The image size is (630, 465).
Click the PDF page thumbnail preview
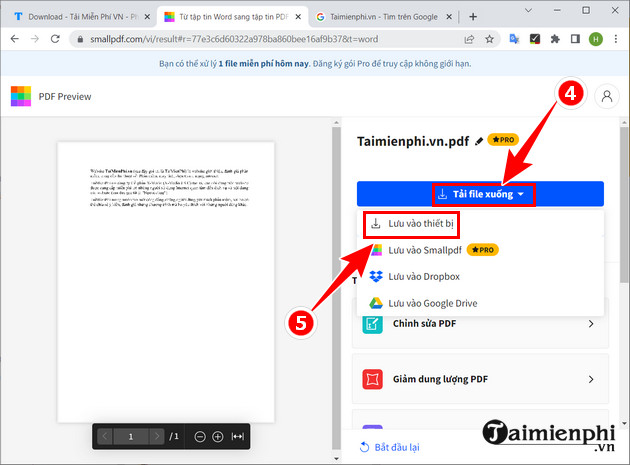pyautogui.click(x=166, y=282)
